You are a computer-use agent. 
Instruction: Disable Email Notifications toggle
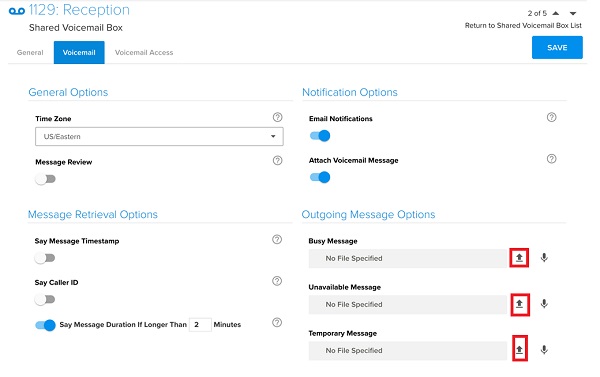pyautogui.click(x=320, y=136)
